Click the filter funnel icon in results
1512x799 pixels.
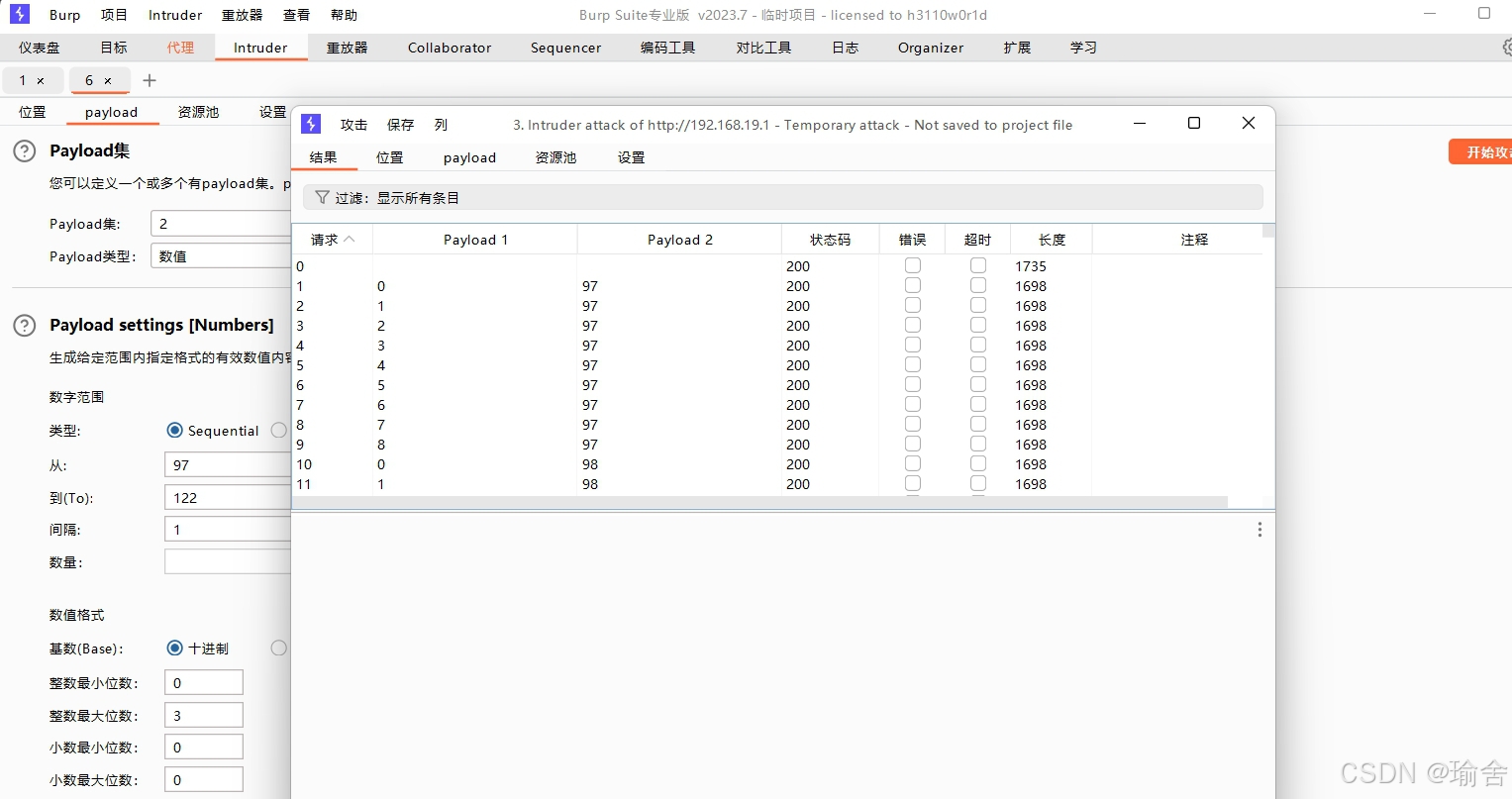(322, 197)
